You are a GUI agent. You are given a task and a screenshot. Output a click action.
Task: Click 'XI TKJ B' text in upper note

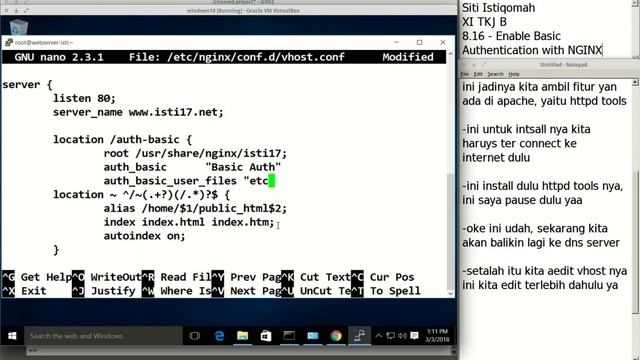pos(484,22)
